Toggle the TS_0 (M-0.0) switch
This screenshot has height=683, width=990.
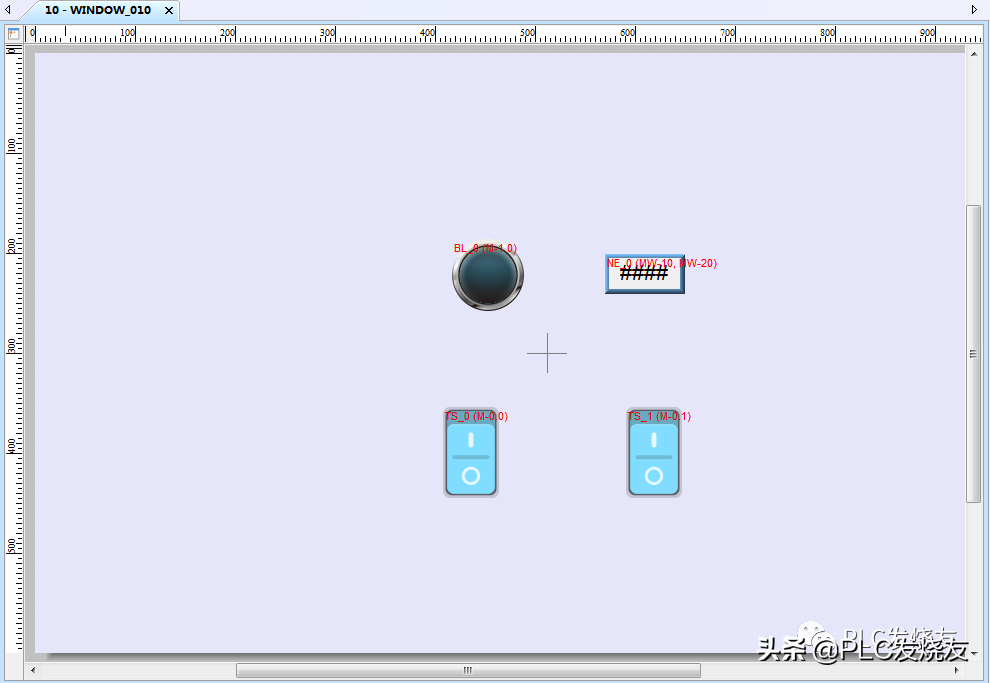click(471, 456)
